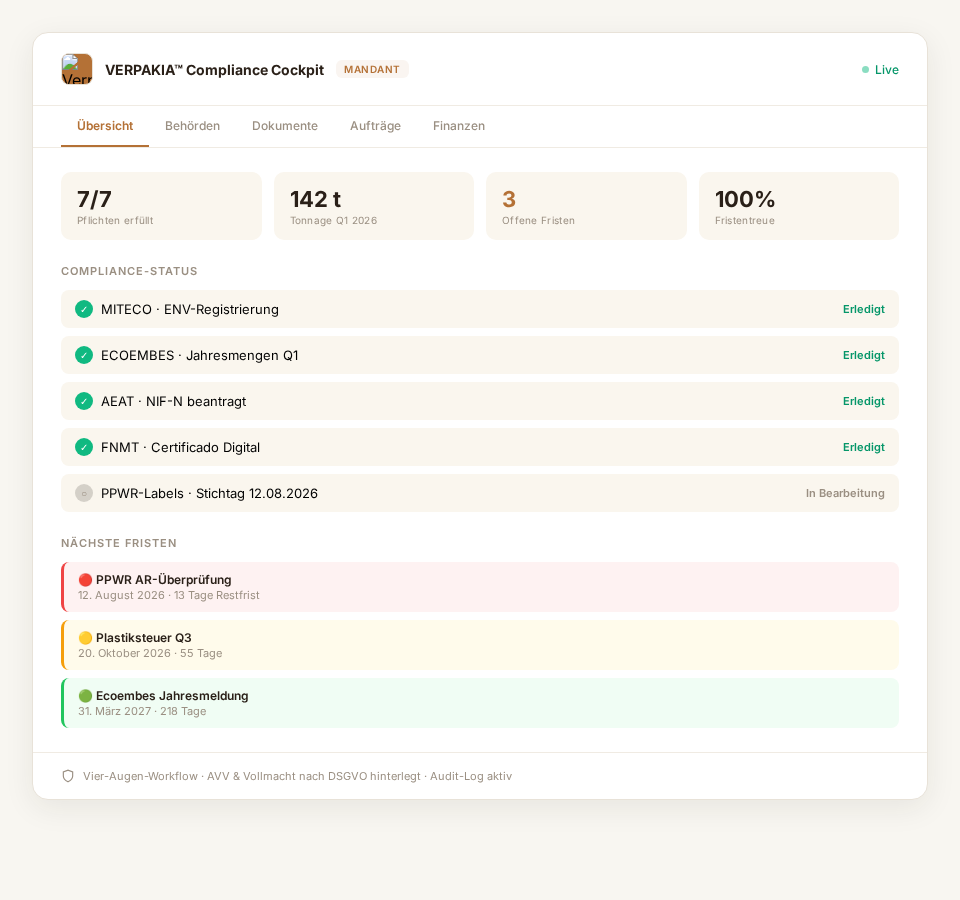Click the 12. August 2026 · 13 Tage Restfrist text

click(x=168, y=595)
